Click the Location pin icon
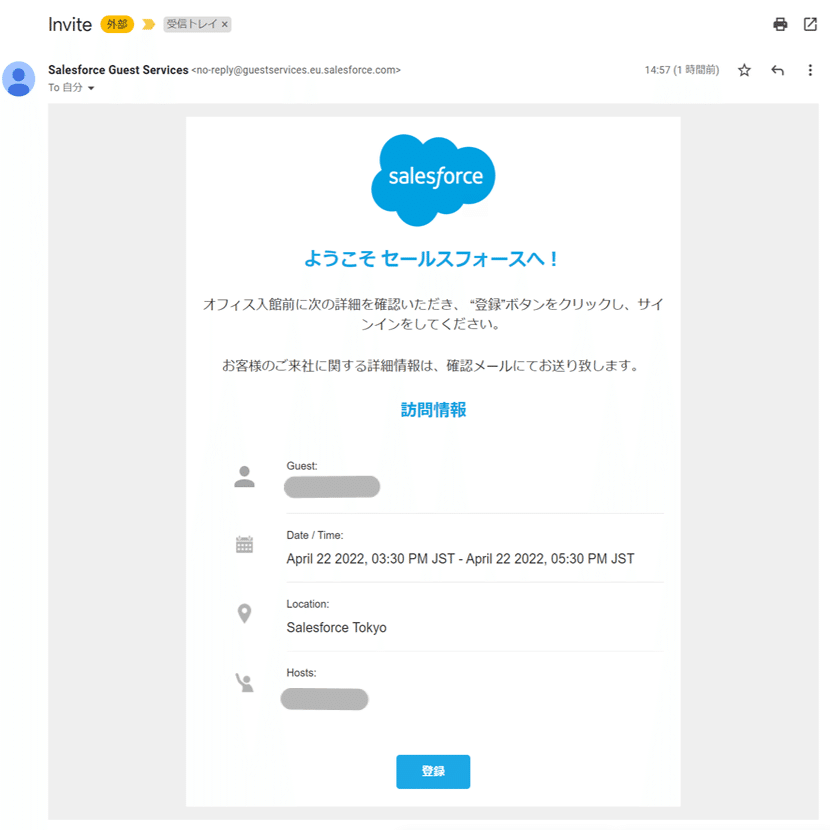 [x=244, y=614]
